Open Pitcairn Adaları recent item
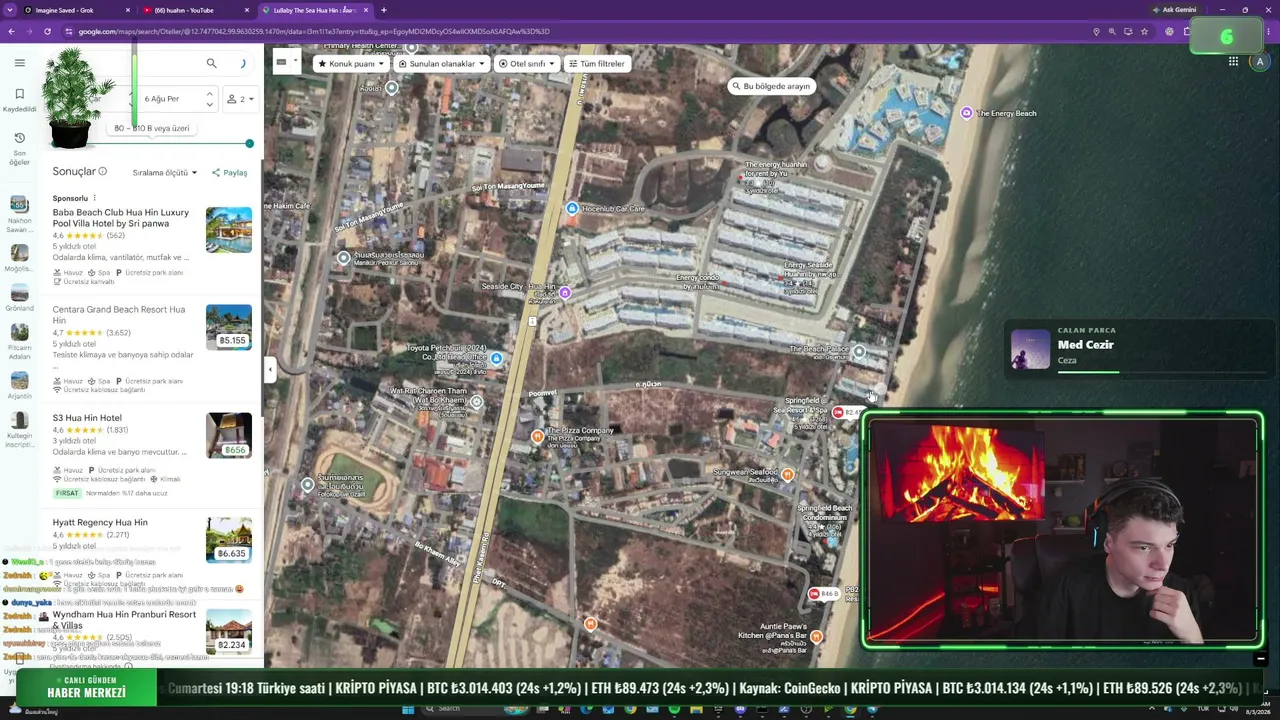The height and width of the screenshot is (720, 1280). [19, 341]
